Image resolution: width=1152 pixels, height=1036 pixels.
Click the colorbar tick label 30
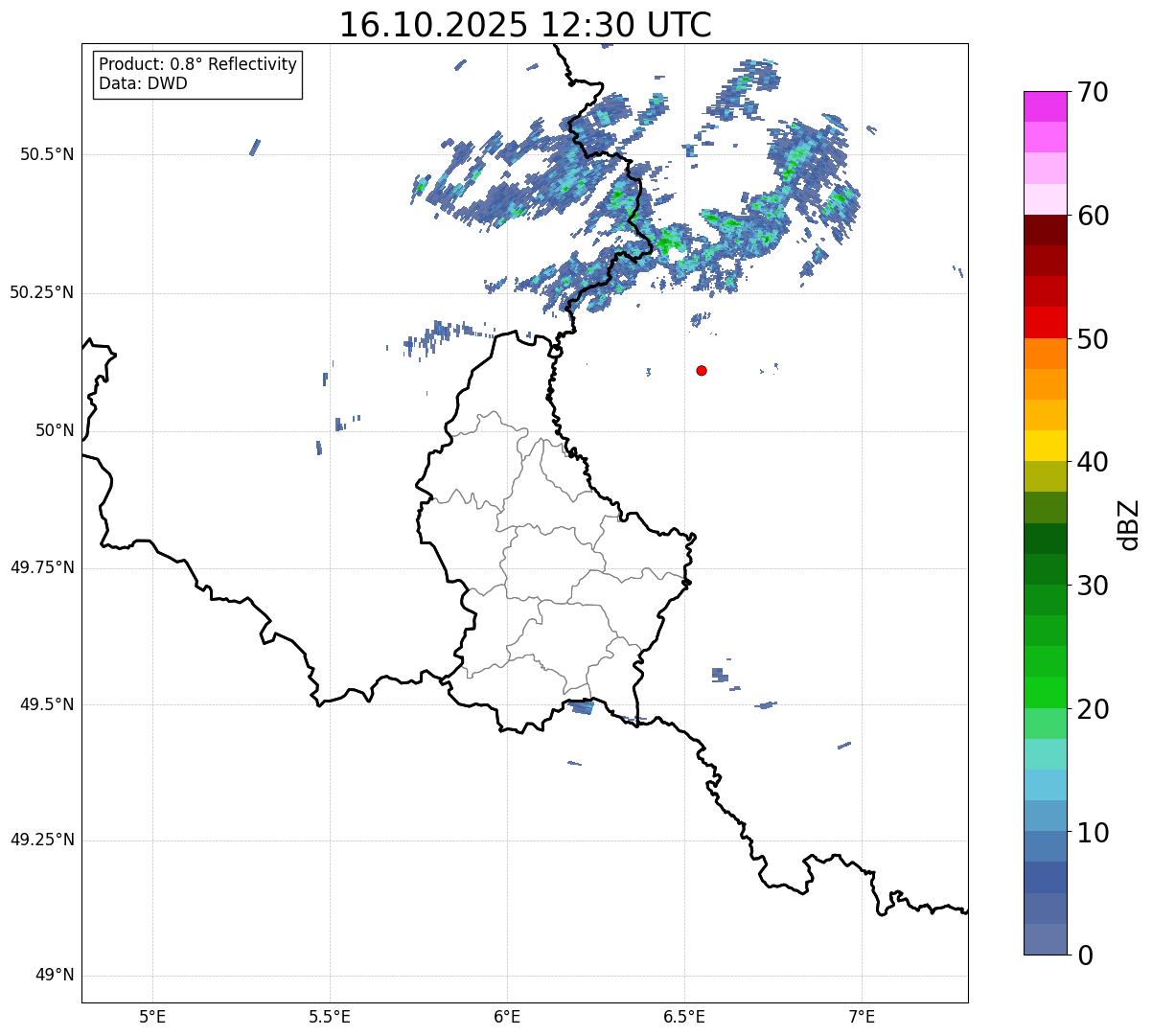1093,586
